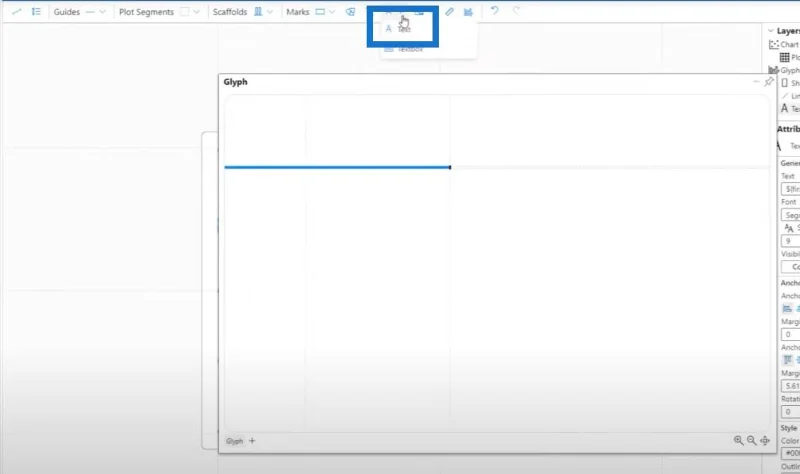Select top vertical anchor alignment icon

pos(787,360)
